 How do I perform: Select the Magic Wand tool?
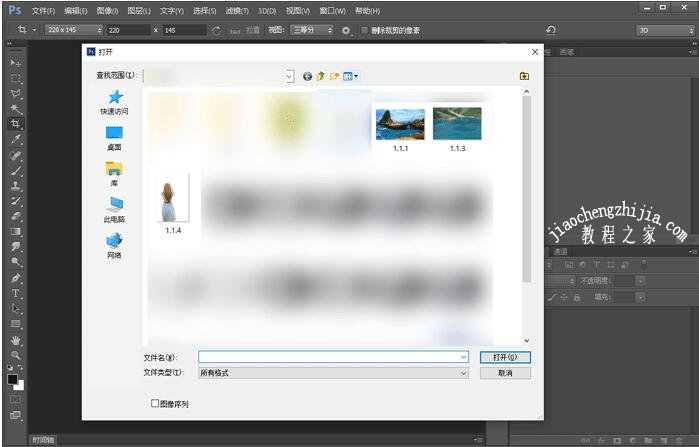(15, 108)
